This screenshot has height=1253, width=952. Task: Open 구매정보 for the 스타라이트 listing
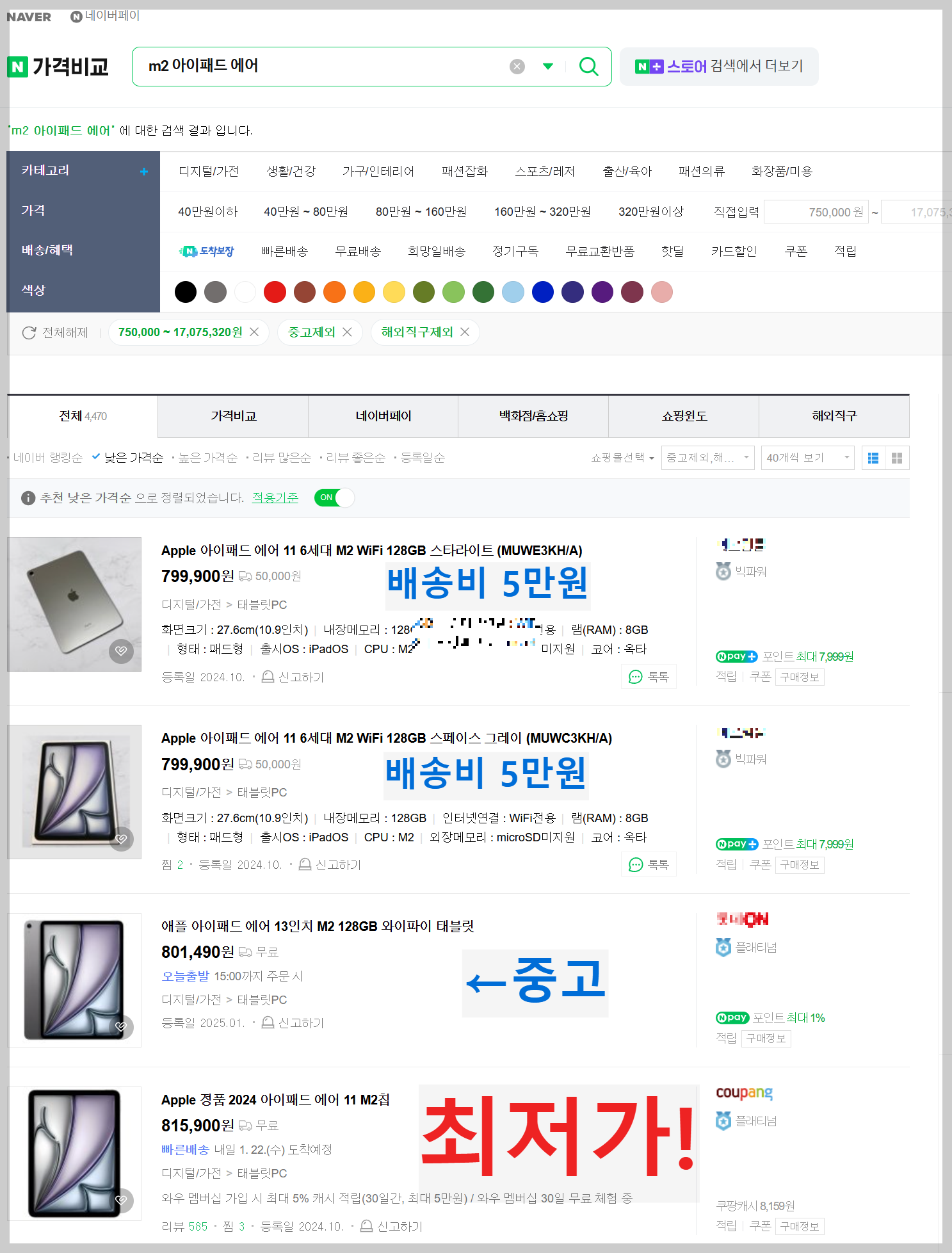(800, 677)
